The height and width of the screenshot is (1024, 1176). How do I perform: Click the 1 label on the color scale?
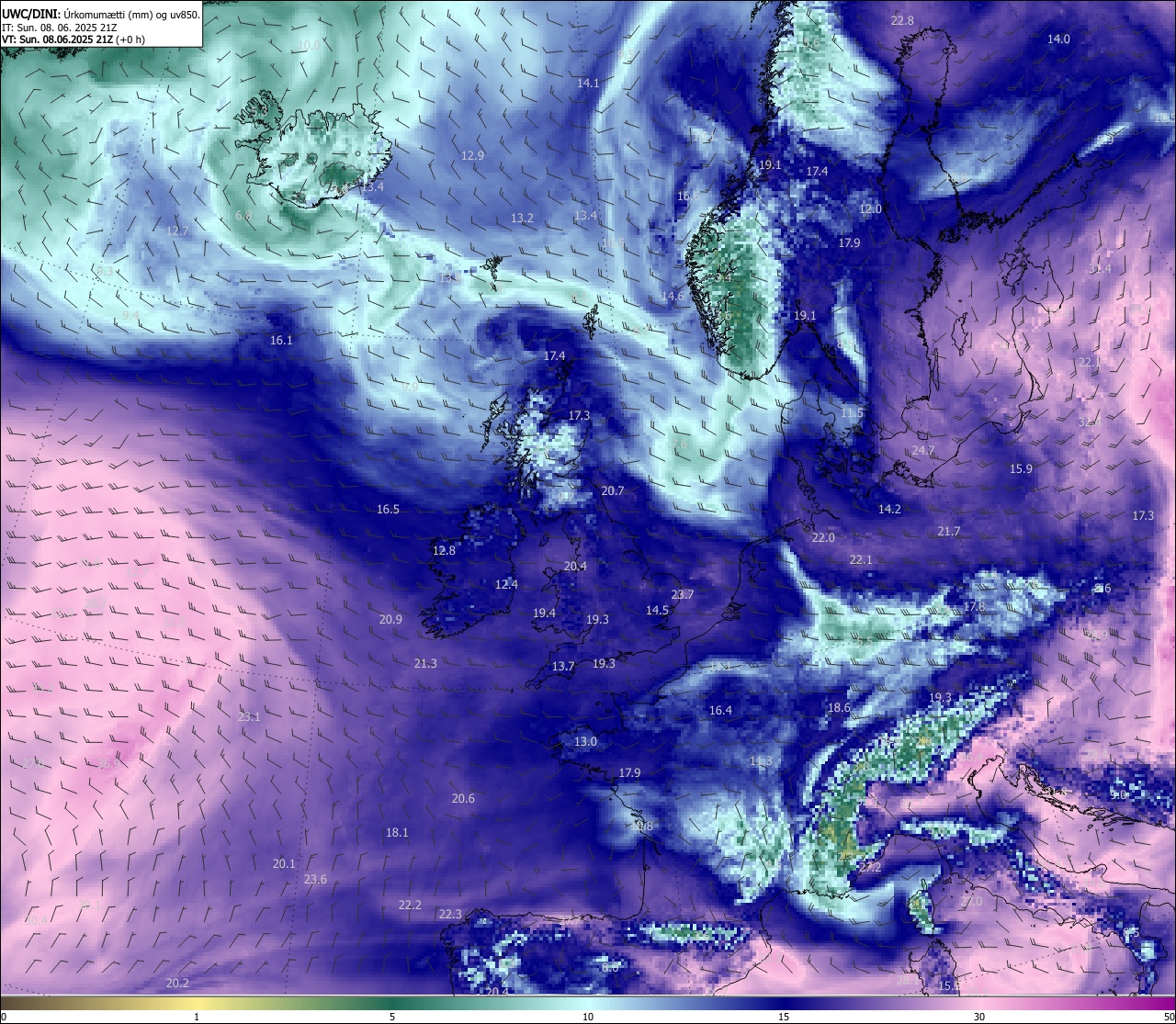pyautogui.click(x=197, y=1017)
